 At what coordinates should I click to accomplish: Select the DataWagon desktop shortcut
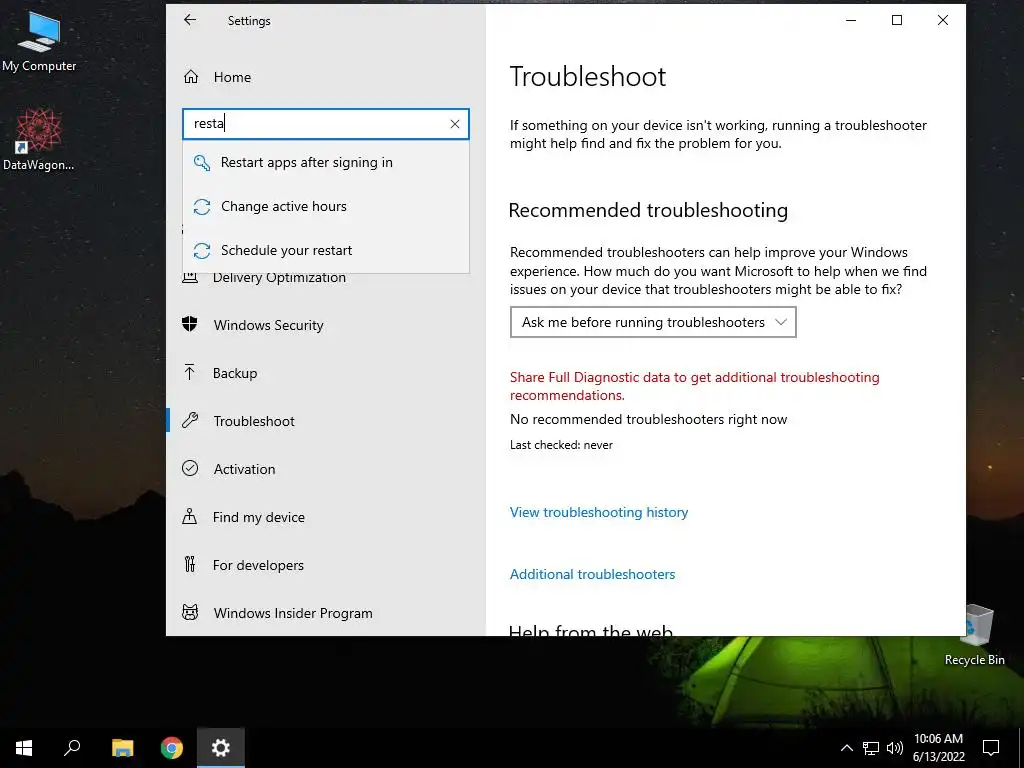click(x=39, y=140)
